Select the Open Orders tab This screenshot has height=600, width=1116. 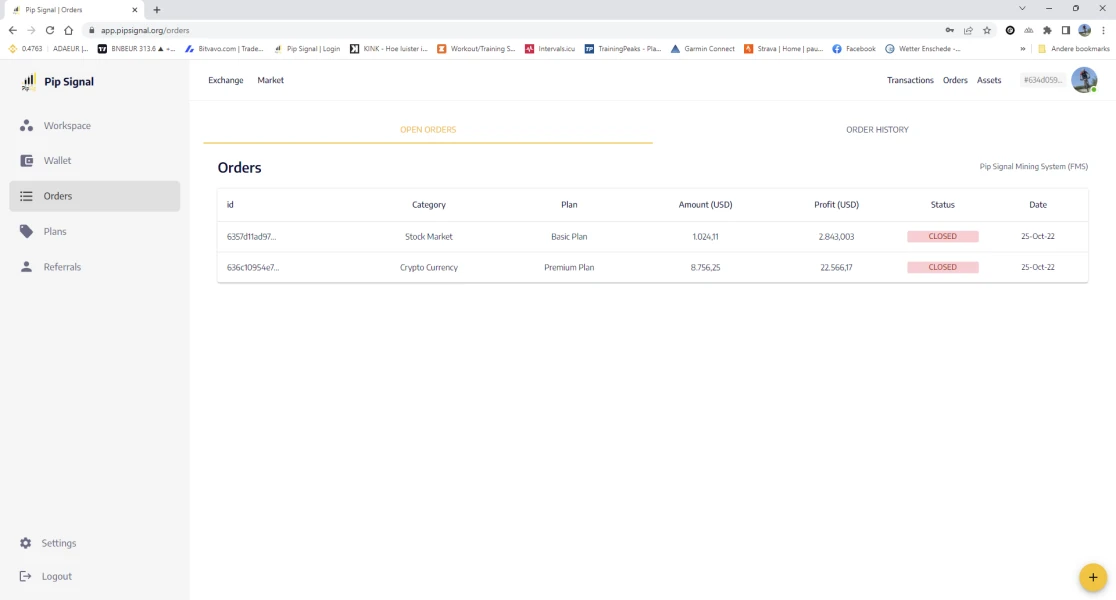[428, 130]
